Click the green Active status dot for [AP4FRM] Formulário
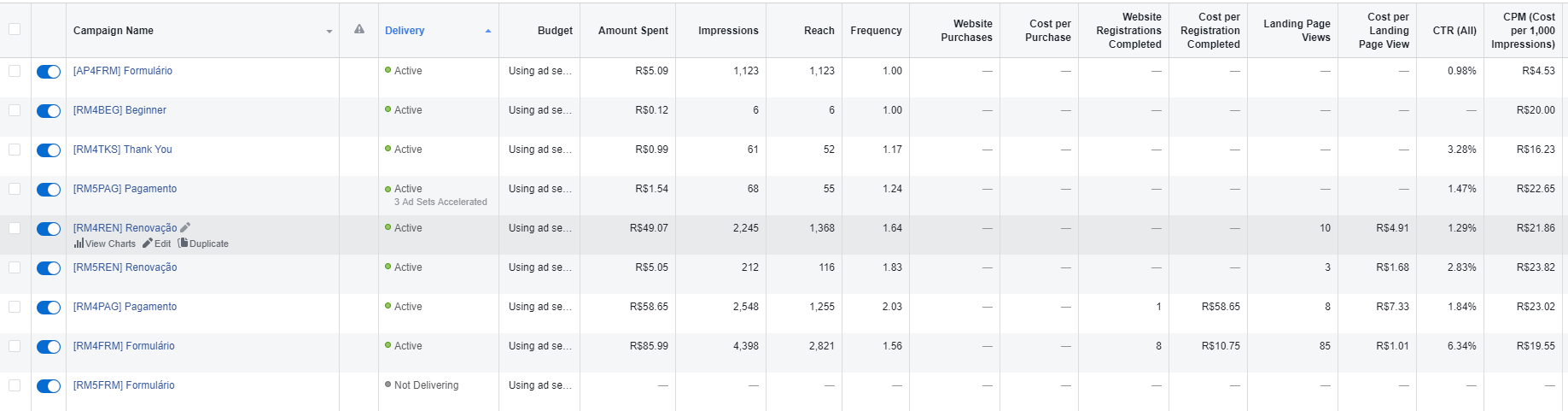The image size is (1568, 411). pyautogui.click(x=388, y=70)
